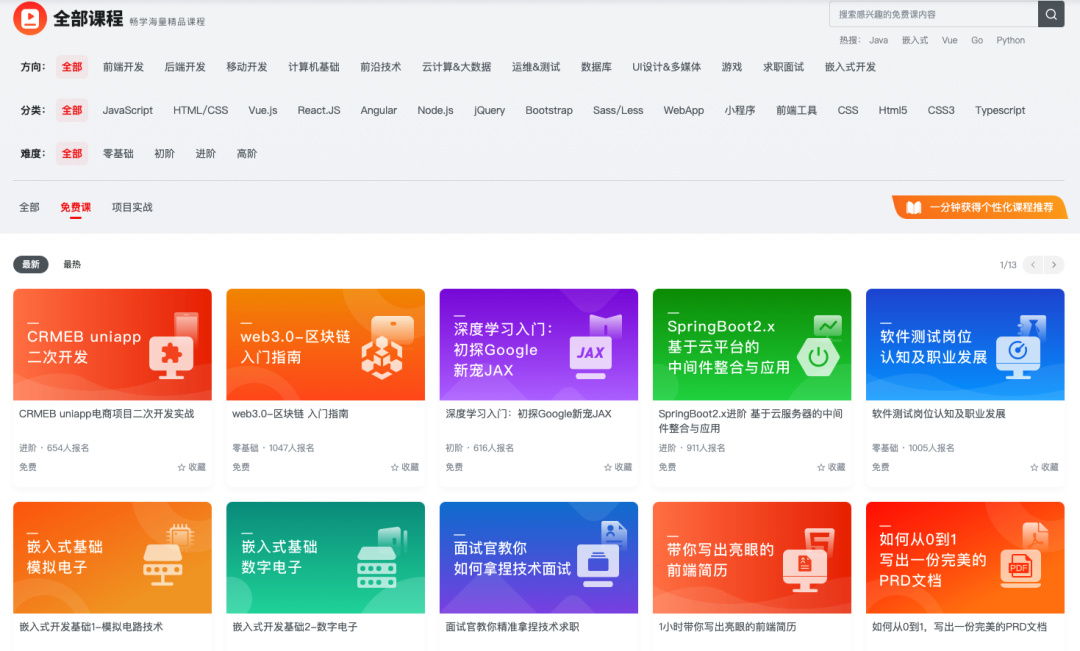Open web3.0-区块链 入门指南 course thumbnail
The height and width of the screenshot is (651, 1080).
pos(325,344)
